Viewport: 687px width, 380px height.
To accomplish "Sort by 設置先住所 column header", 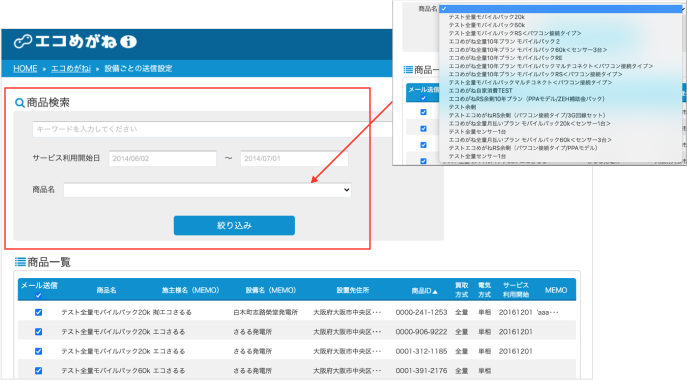I will point(353,290).
